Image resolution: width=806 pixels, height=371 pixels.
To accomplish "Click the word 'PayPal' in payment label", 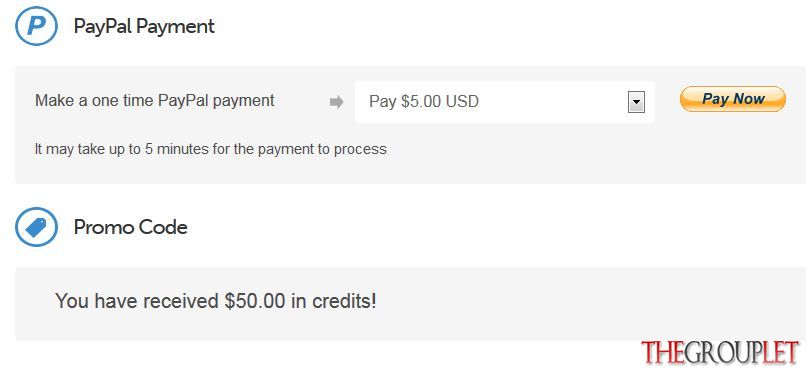I will click(x=184, y=101).
